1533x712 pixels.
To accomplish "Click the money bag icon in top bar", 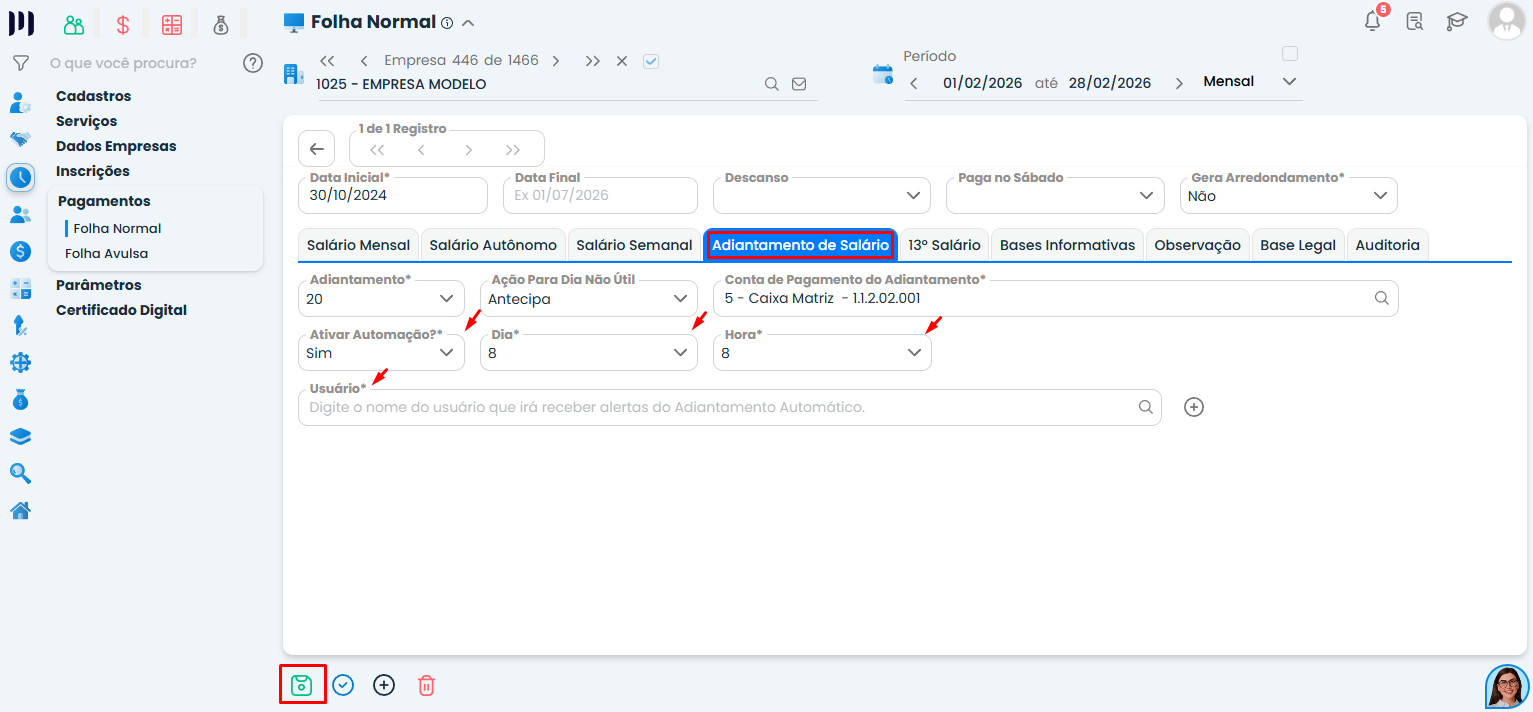I will click(221, 25).
